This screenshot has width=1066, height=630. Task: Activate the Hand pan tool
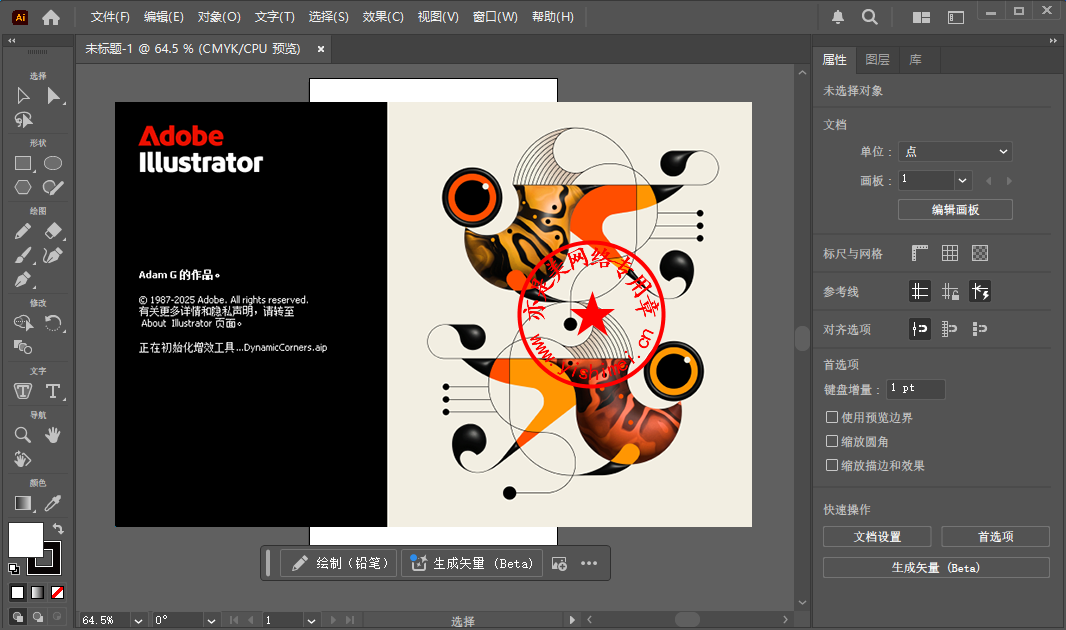(53, 435)
